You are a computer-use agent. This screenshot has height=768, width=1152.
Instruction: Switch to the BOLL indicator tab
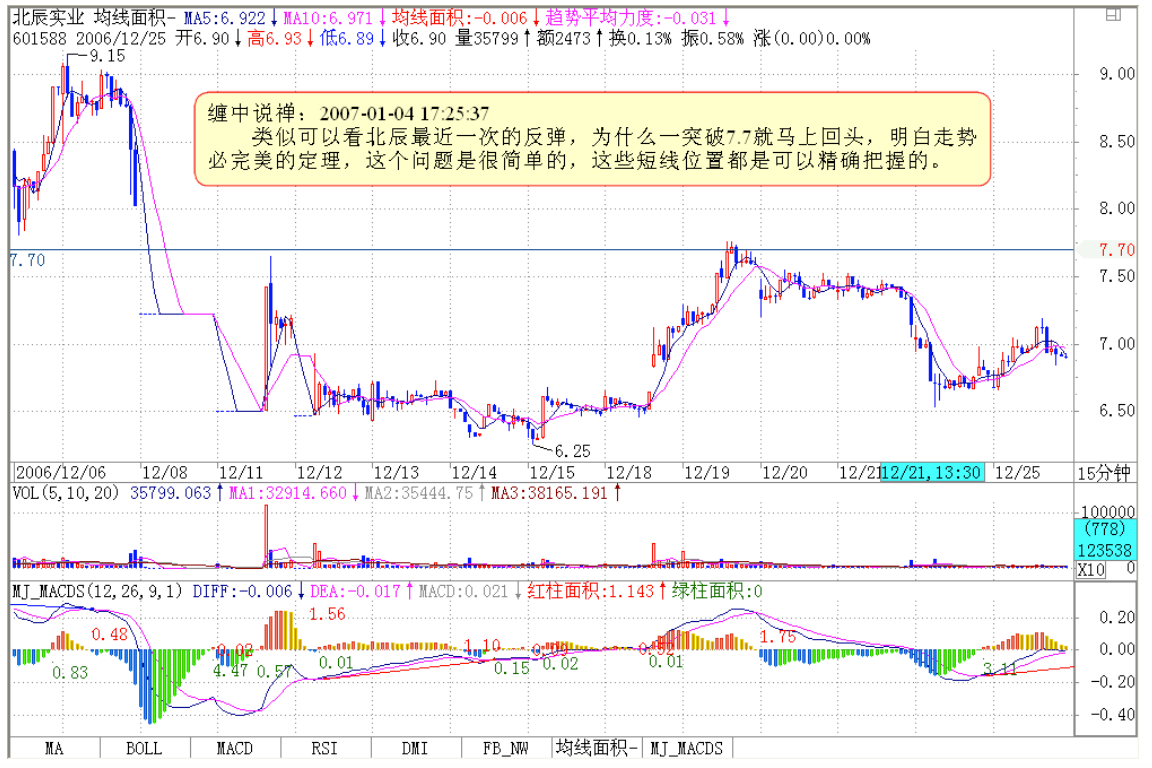pyautogui.click(x=144, y=748)
